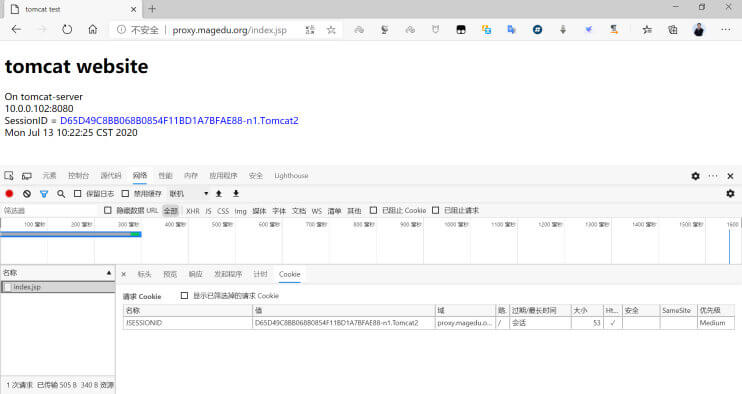Open the network search magnifier
This screenshot has width=742, height=394.
[x=61, y=193]
